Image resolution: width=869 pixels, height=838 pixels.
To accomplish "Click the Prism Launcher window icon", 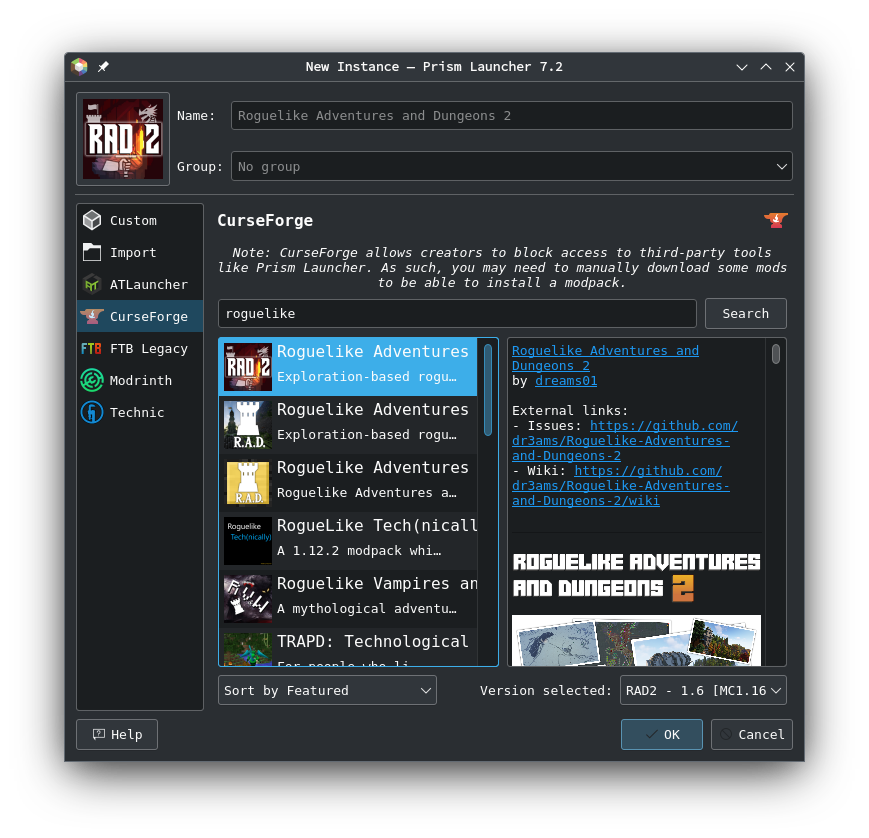I will [x=78, y=66].
